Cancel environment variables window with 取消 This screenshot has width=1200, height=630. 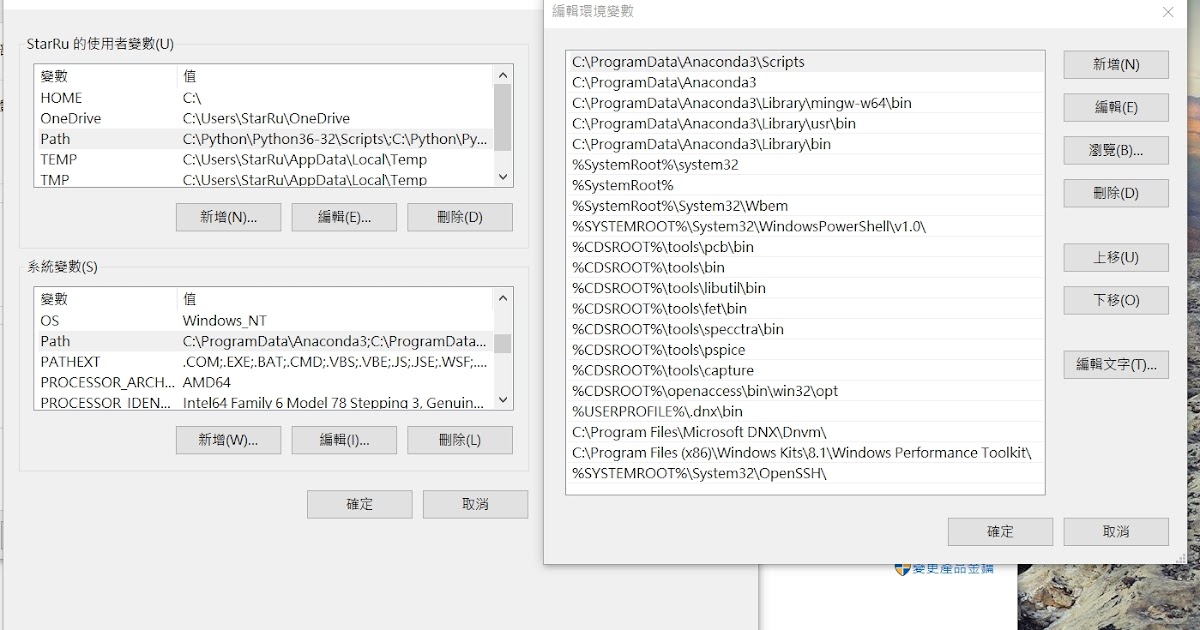[x=475, y=504]
